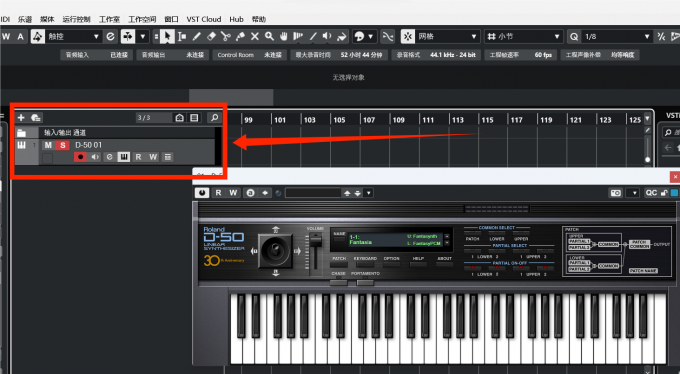Toggle Read Automation R in plugin header
680x374 pixels.
pyautogui.click(x=219, y=193)
